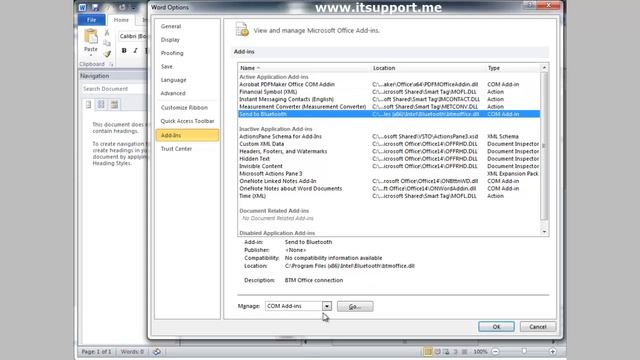The image size is (640, 360).
Task: Select OneNote Notes about Word Documents row
Action: point(389,189)
